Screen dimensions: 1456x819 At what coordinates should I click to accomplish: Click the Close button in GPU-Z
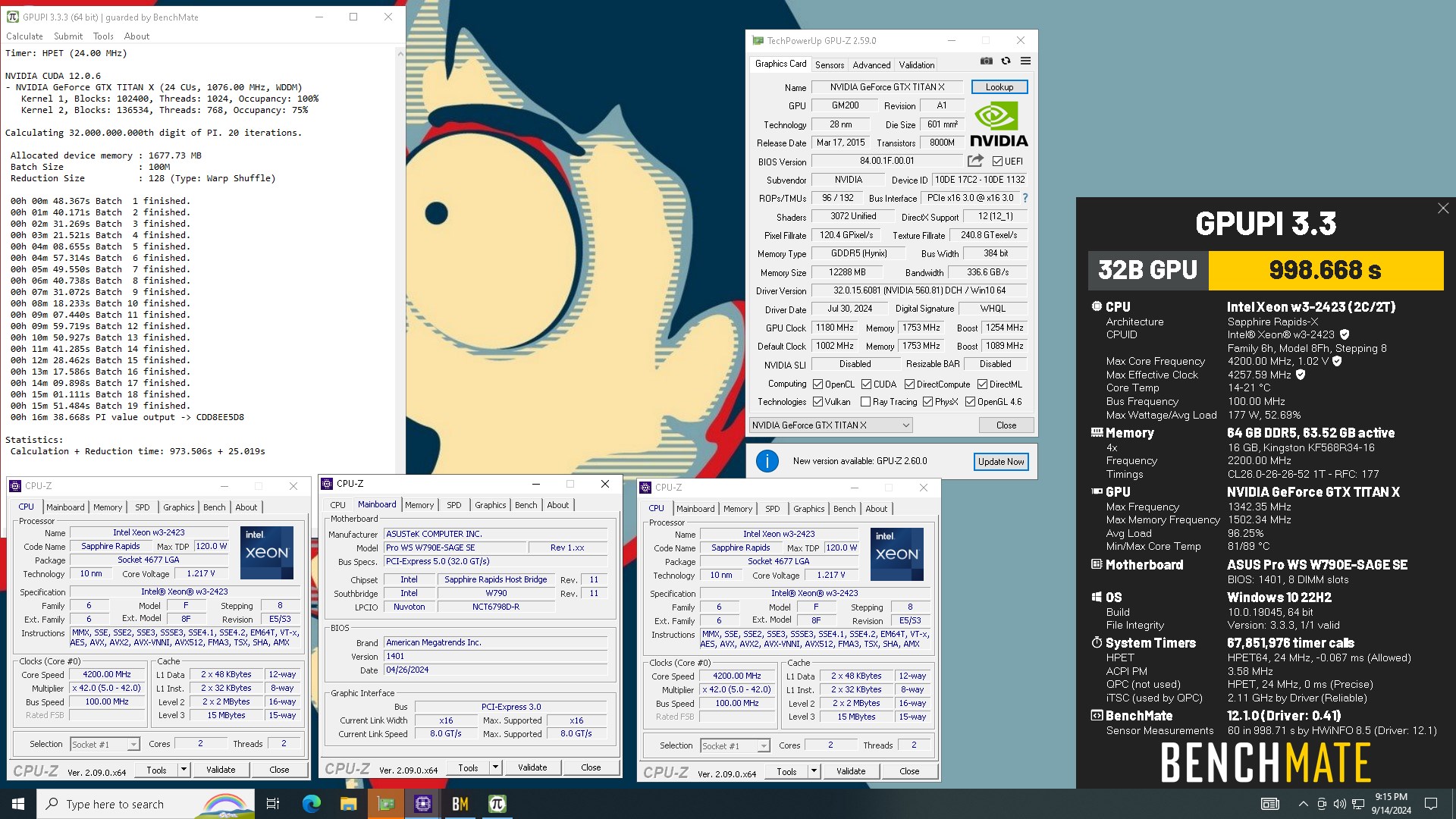(1006, 425)
